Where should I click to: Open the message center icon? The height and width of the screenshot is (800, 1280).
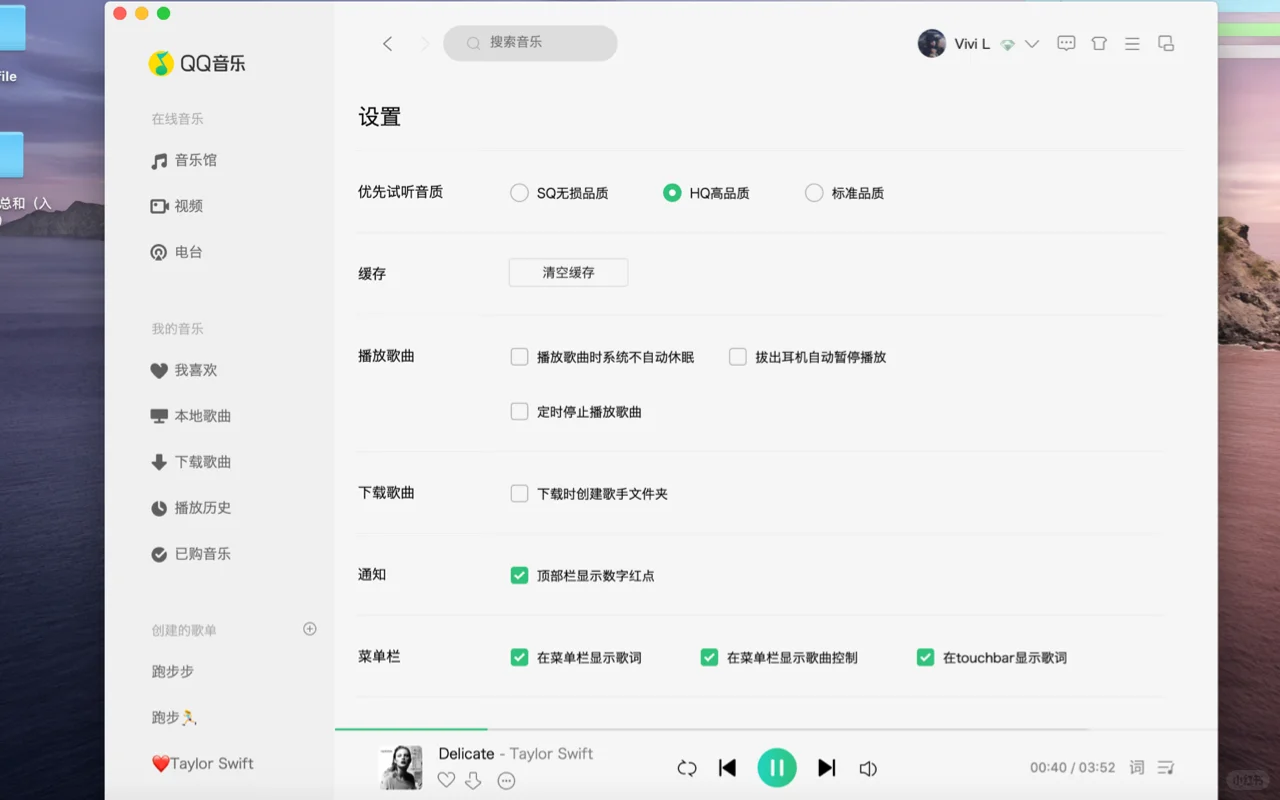[x=1066, y=43]
